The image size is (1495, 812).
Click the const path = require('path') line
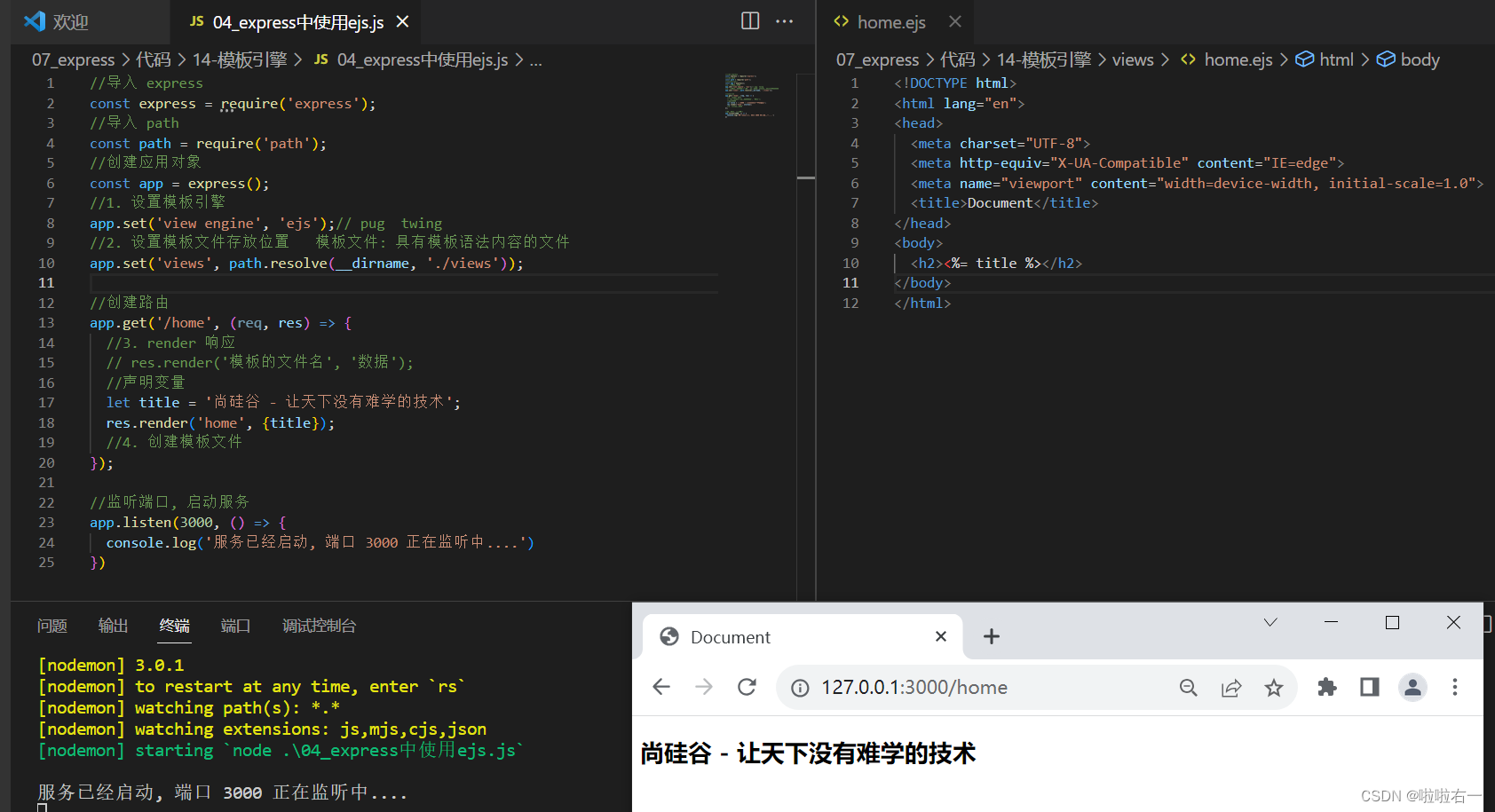pyautogui.click(x=208, y=144)
